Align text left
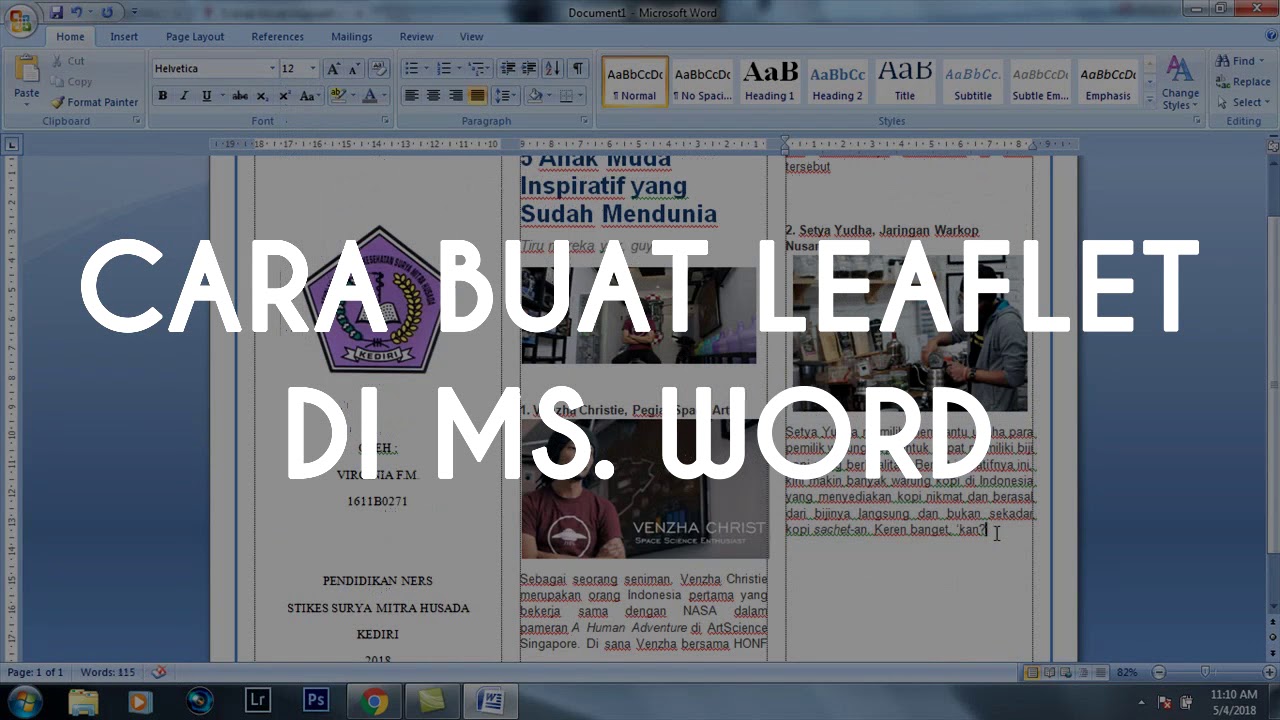 point(411,96)
